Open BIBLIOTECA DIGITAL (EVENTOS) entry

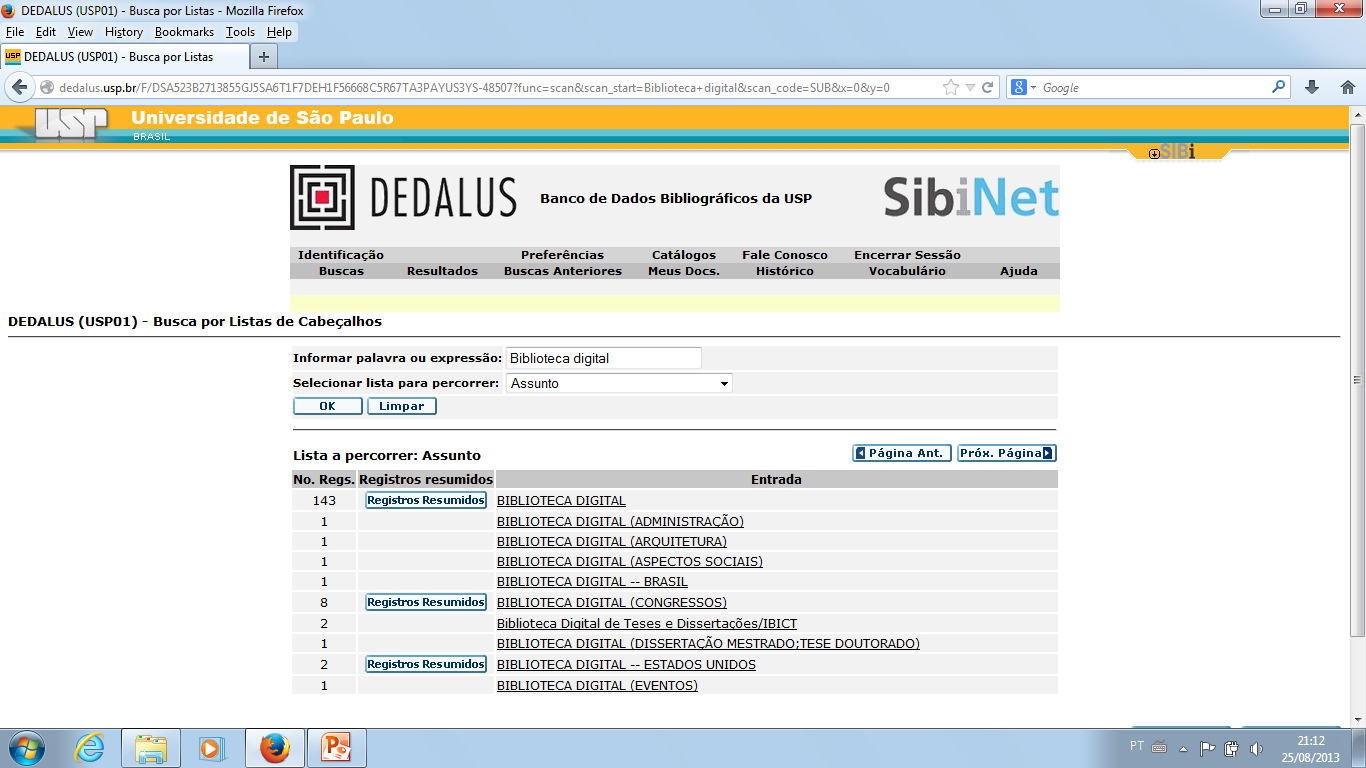pos(597,686)
